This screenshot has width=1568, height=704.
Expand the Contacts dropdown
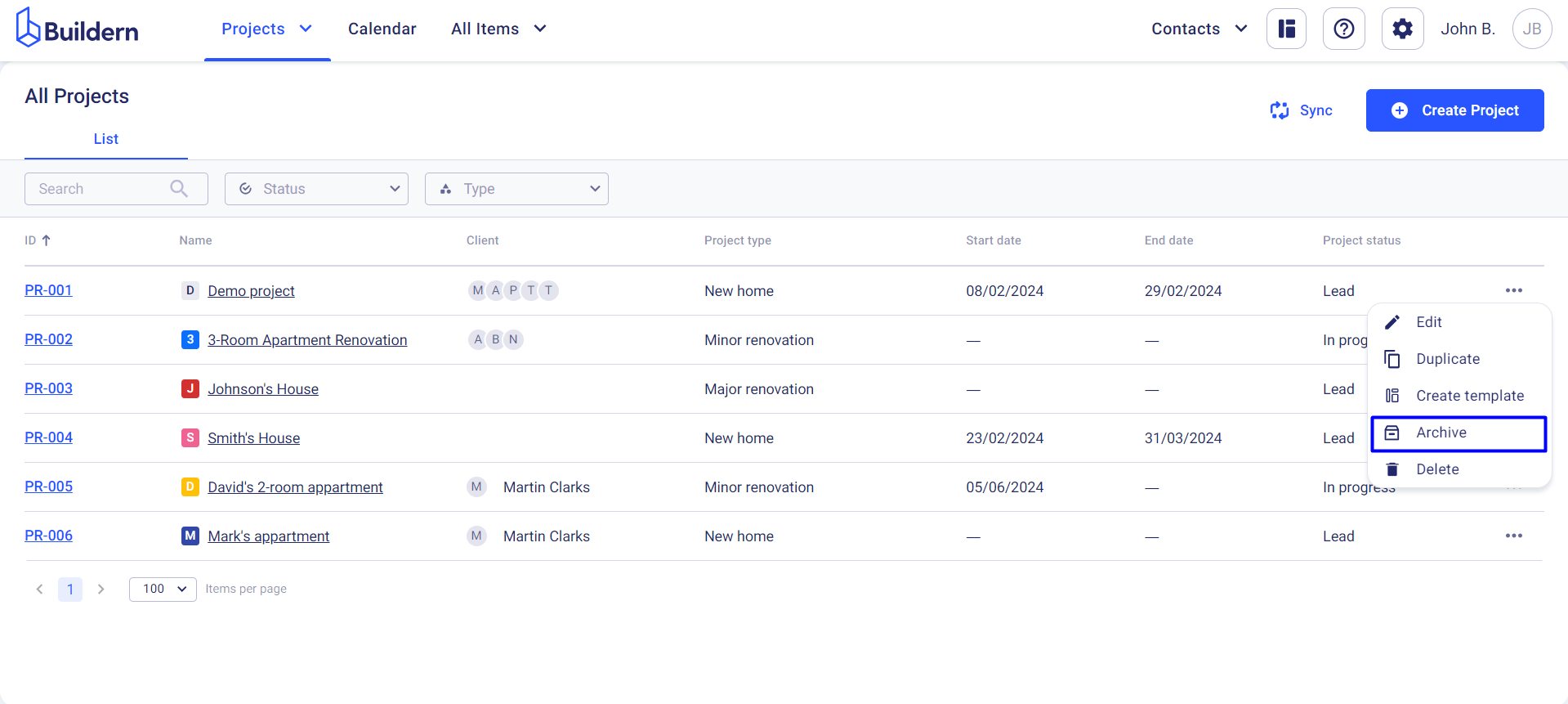1241,29
